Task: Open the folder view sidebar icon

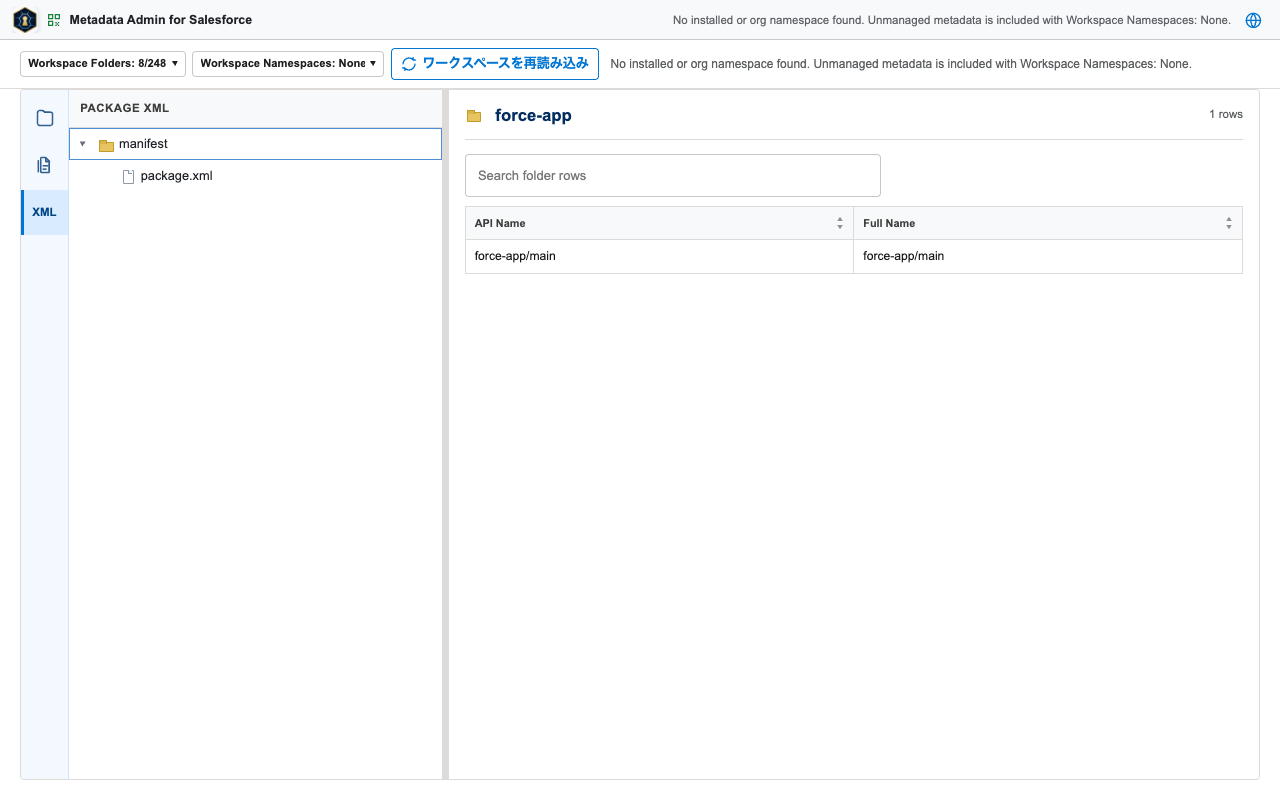Action: pos(45,118)
